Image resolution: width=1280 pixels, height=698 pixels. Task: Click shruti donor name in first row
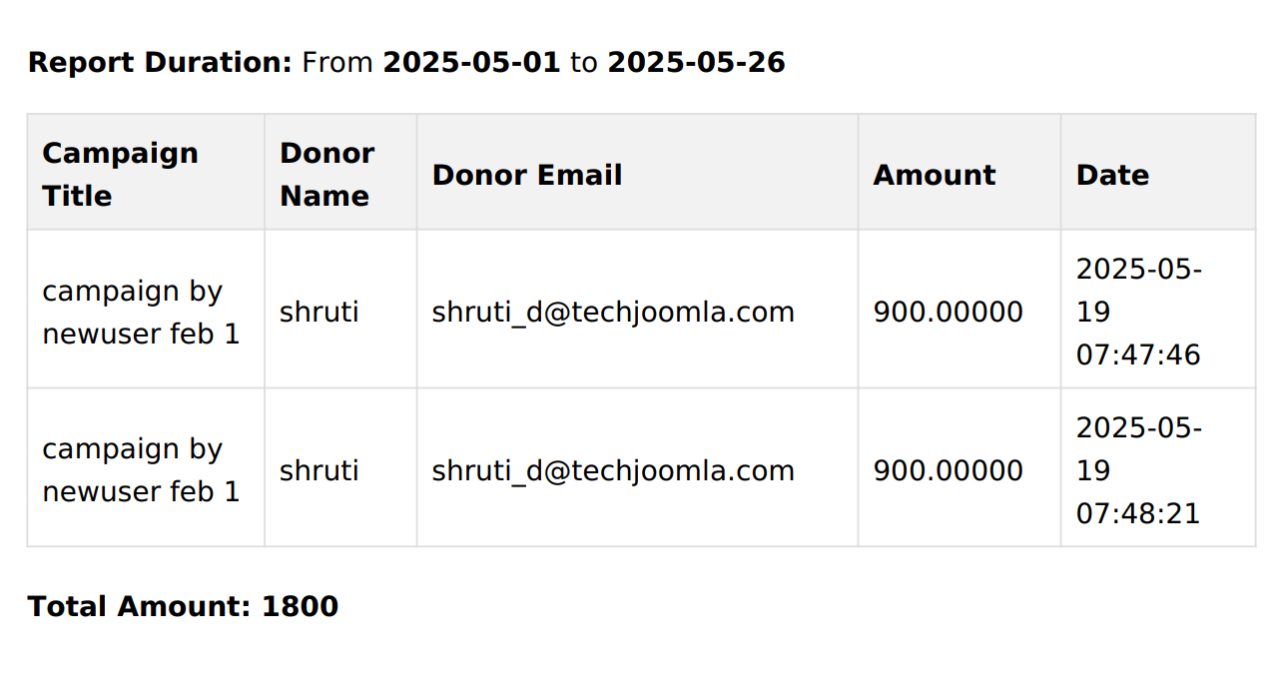click(319, 312)
